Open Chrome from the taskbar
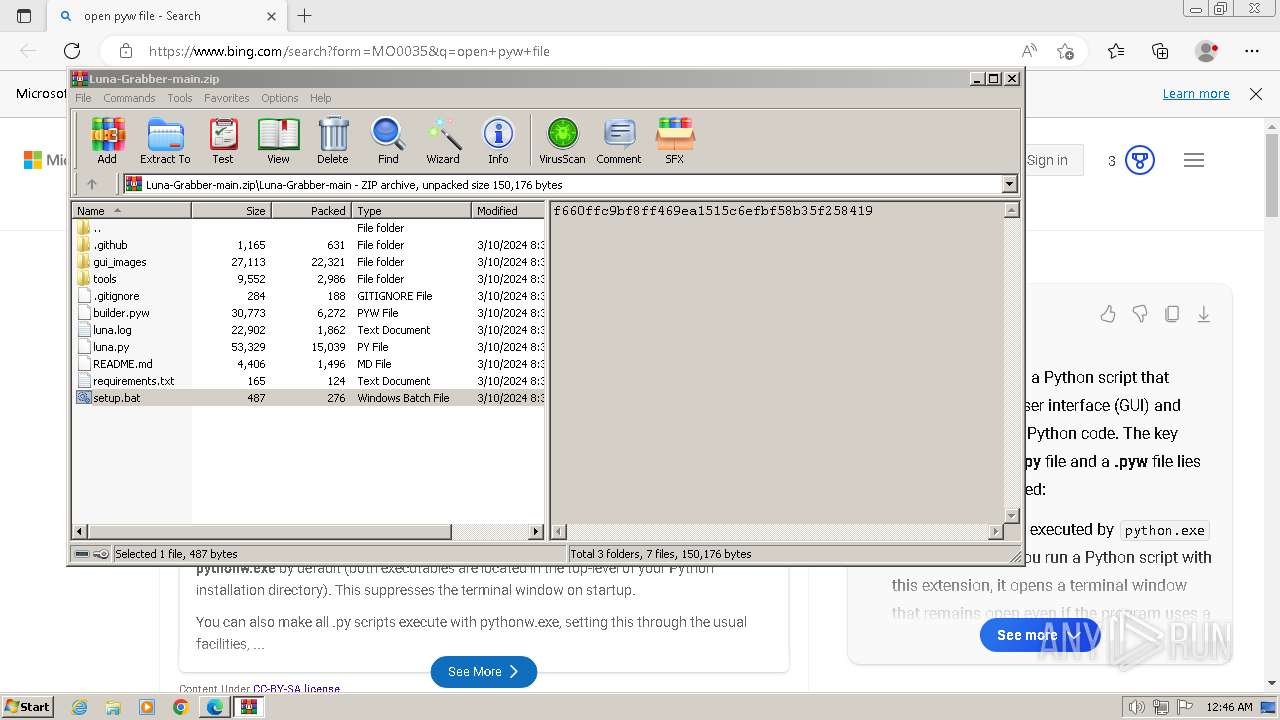The height and width of the screenshot is (720, 1280). click(x=180, y=707)
